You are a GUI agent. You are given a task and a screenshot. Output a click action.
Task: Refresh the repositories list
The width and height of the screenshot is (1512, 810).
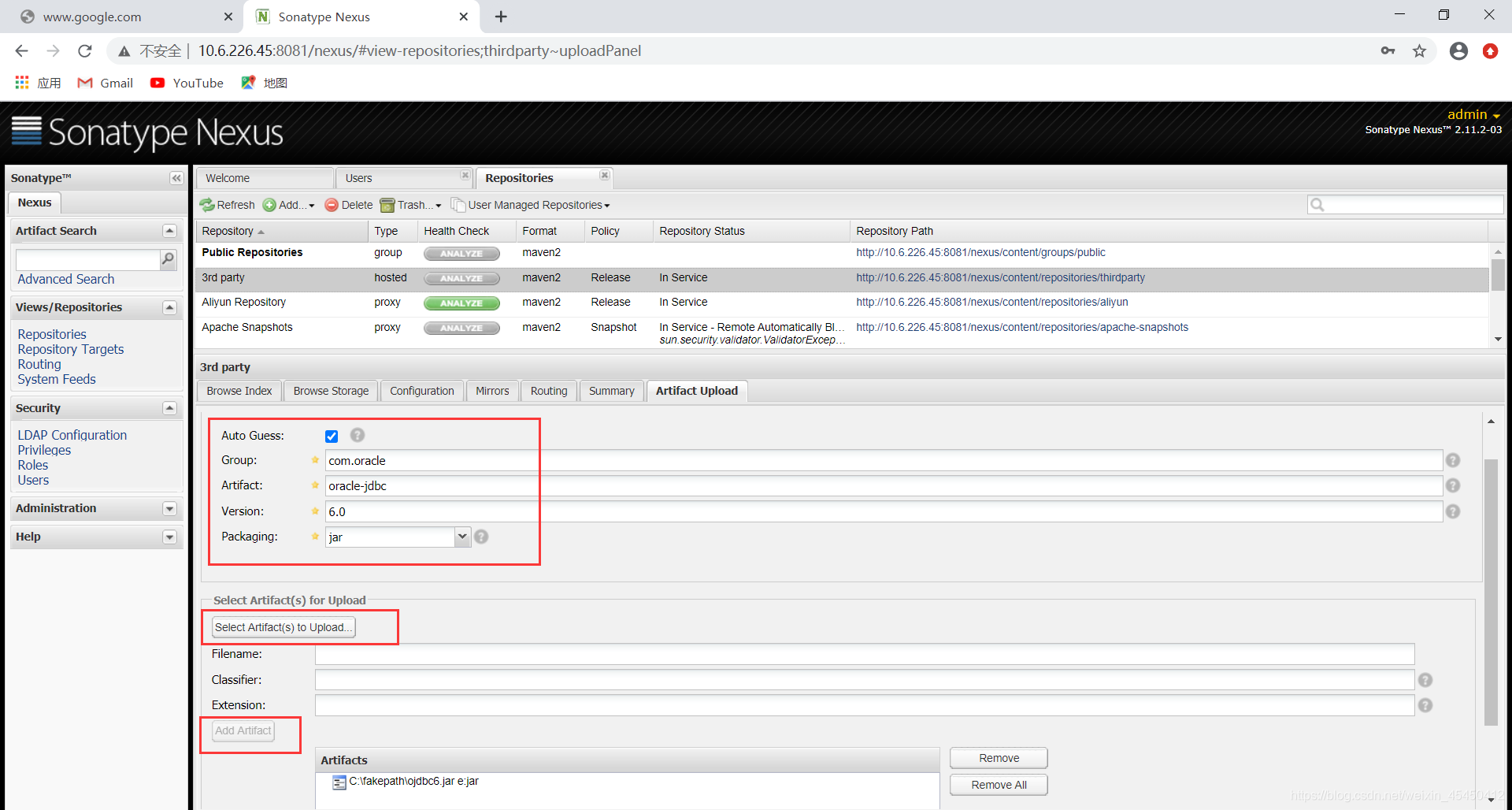point(228,205)
